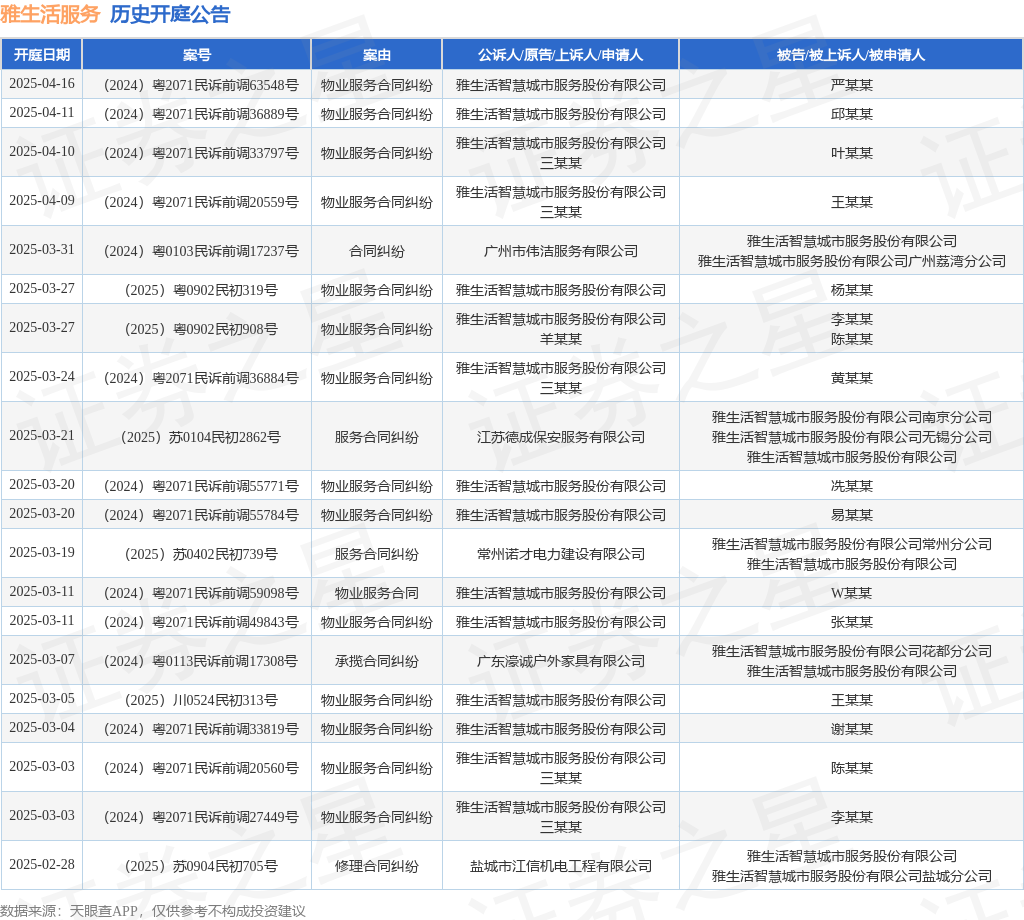Select the 案由 column header
1024x920 pixels.
click(x=377, y=55)
